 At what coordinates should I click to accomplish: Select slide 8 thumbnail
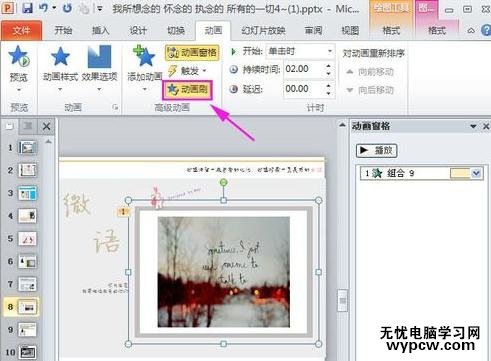tap(28, 307)
